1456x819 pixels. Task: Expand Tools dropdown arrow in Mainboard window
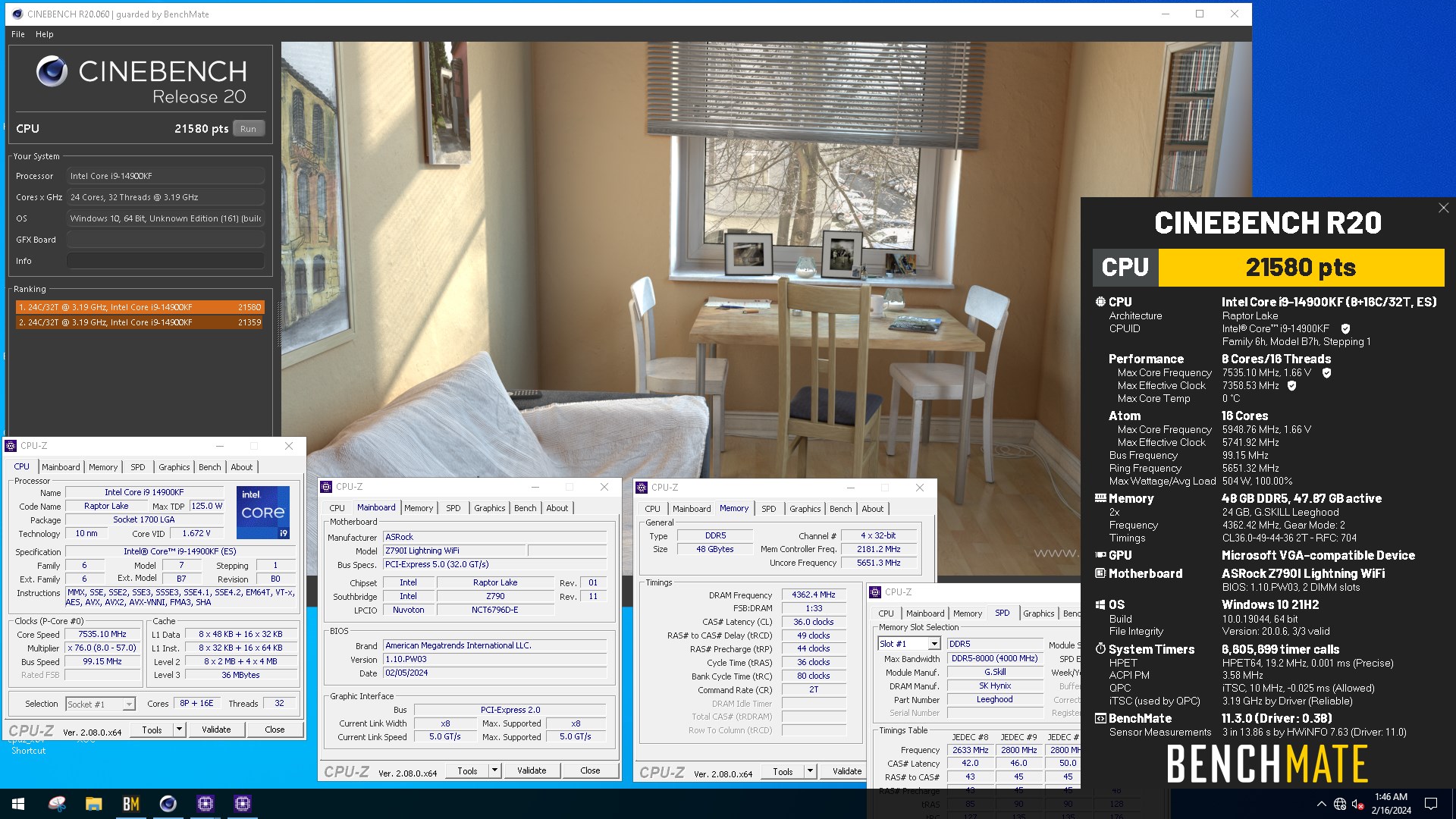[x=495, y=770]
